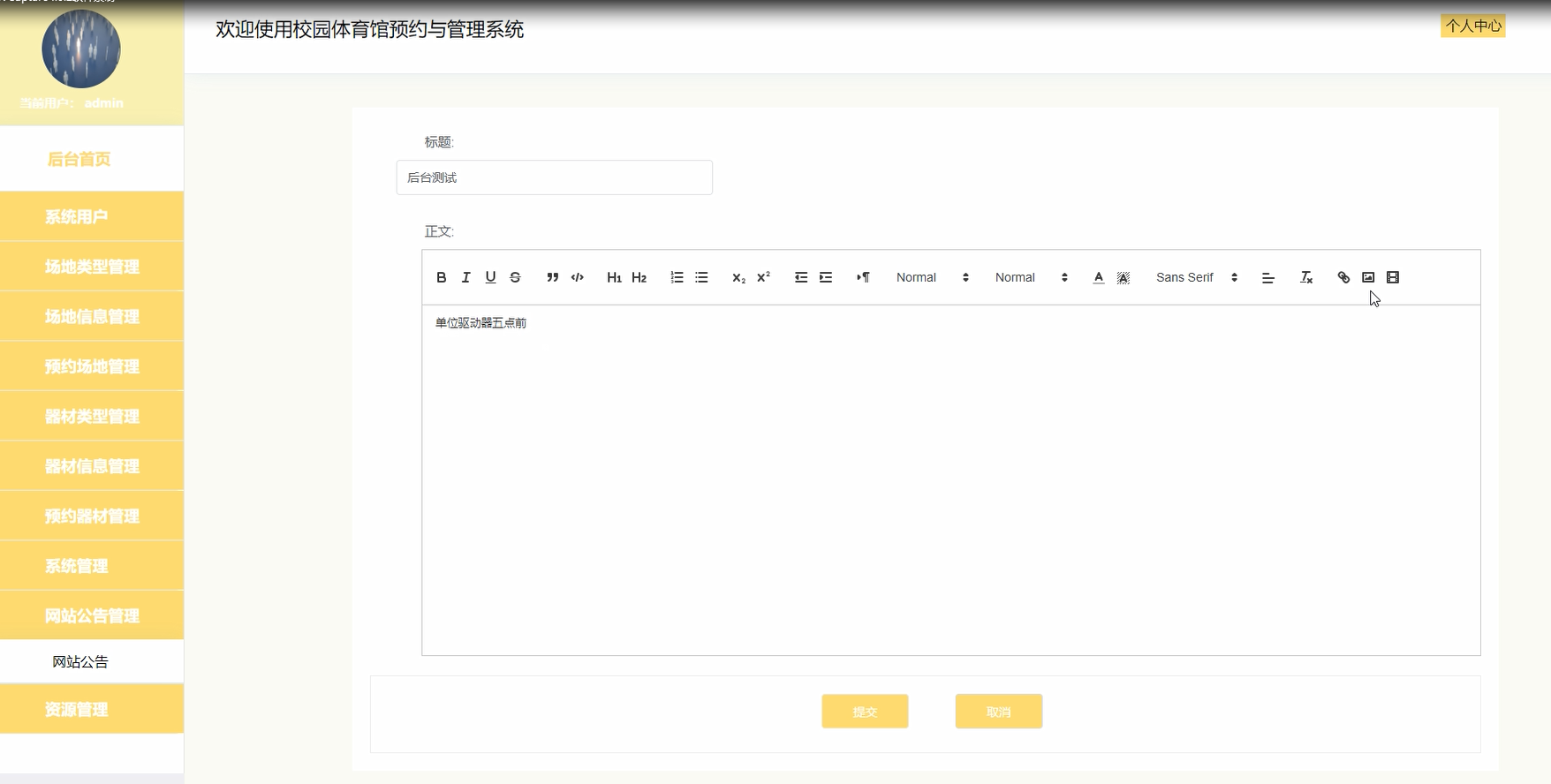Image resolution: width=1551 pixels, height=784 pixels.
Task: Open the Sans Serif font dropdown
Action: tap(1196, 277)
